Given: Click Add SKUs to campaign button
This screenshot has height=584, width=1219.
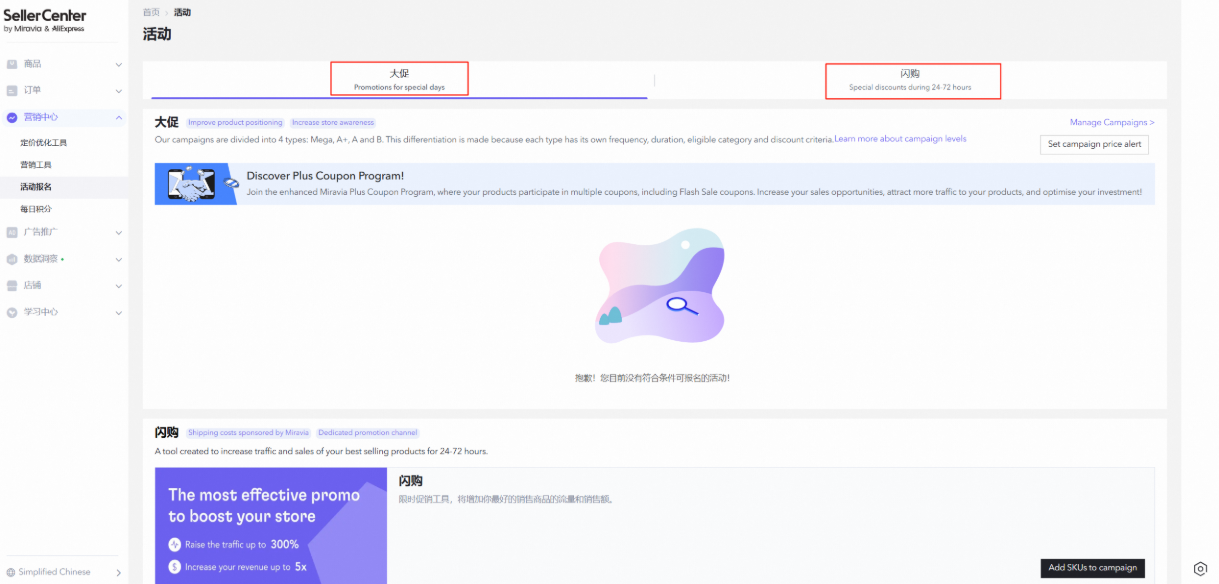Looking at the screenshot, I should [x=1092, y=568].
